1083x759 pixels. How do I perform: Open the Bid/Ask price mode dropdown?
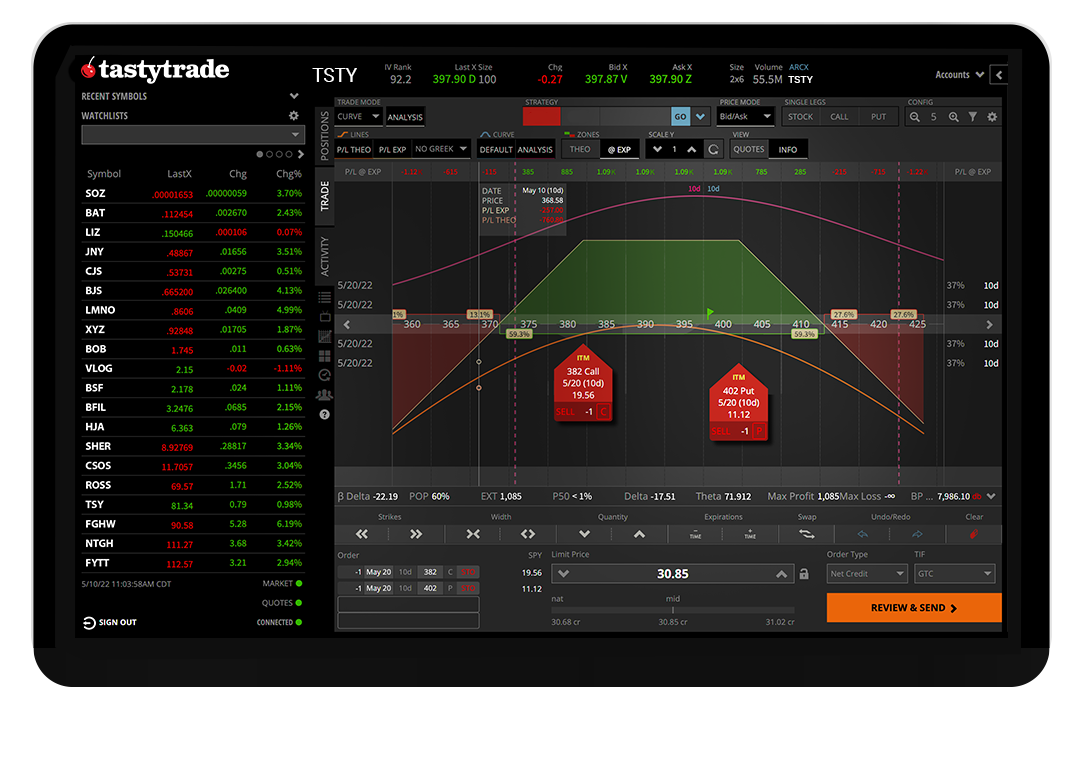(745, 115)
